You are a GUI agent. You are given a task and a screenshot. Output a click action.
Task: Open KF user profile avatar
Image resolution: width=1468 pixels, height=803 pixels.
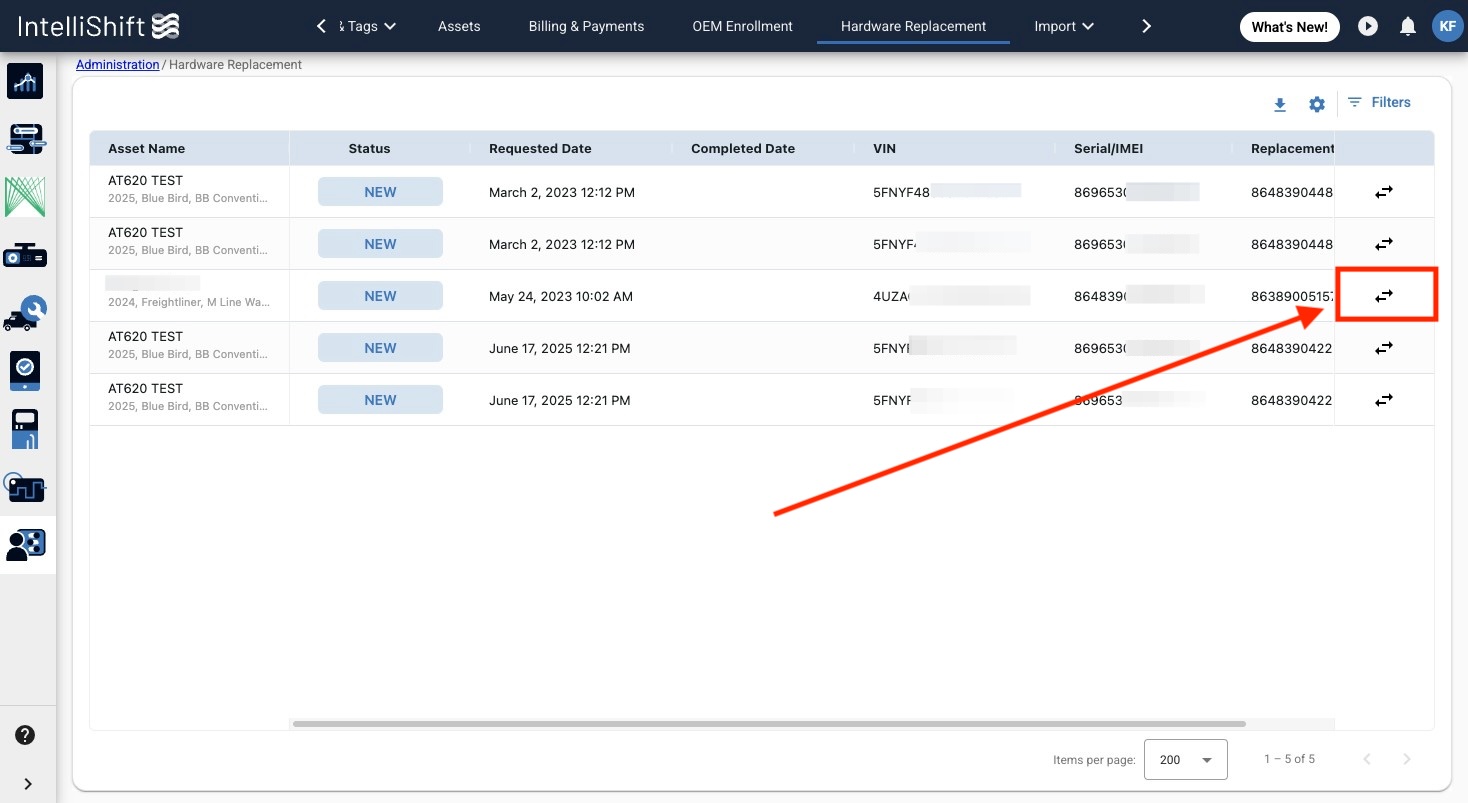point(1447,27)
